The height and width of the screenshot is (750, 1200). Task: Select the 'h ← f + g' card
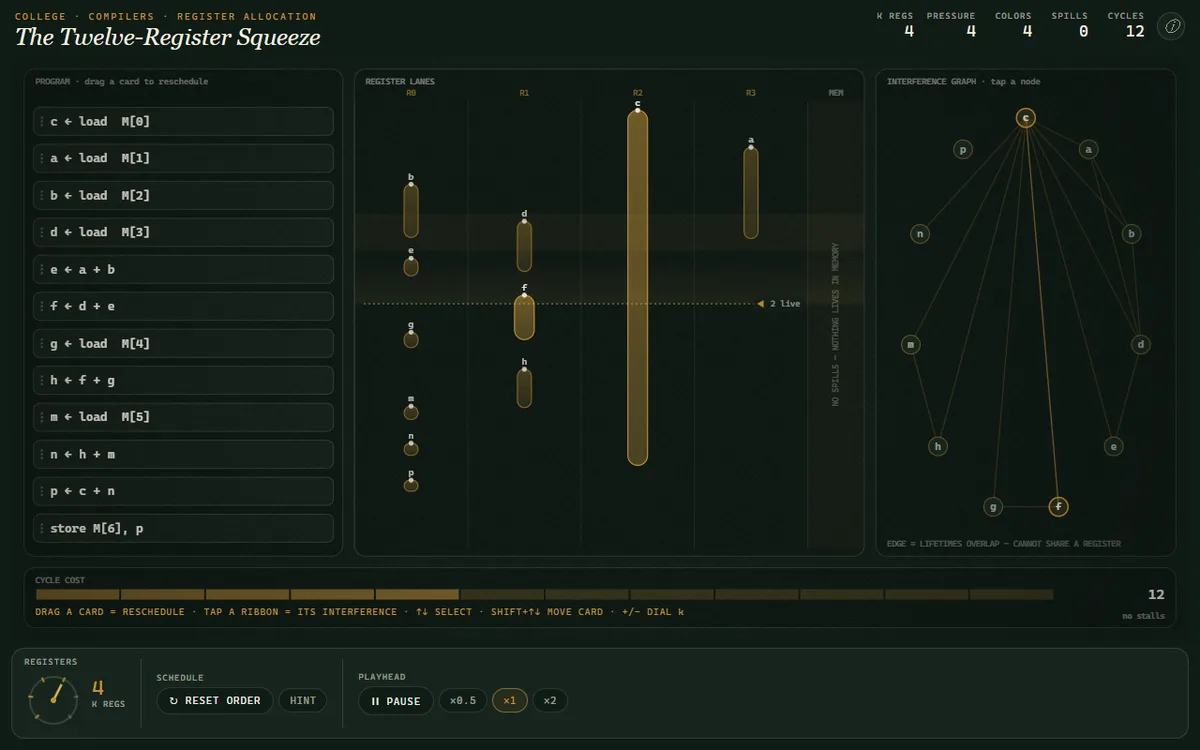[183, 380]
